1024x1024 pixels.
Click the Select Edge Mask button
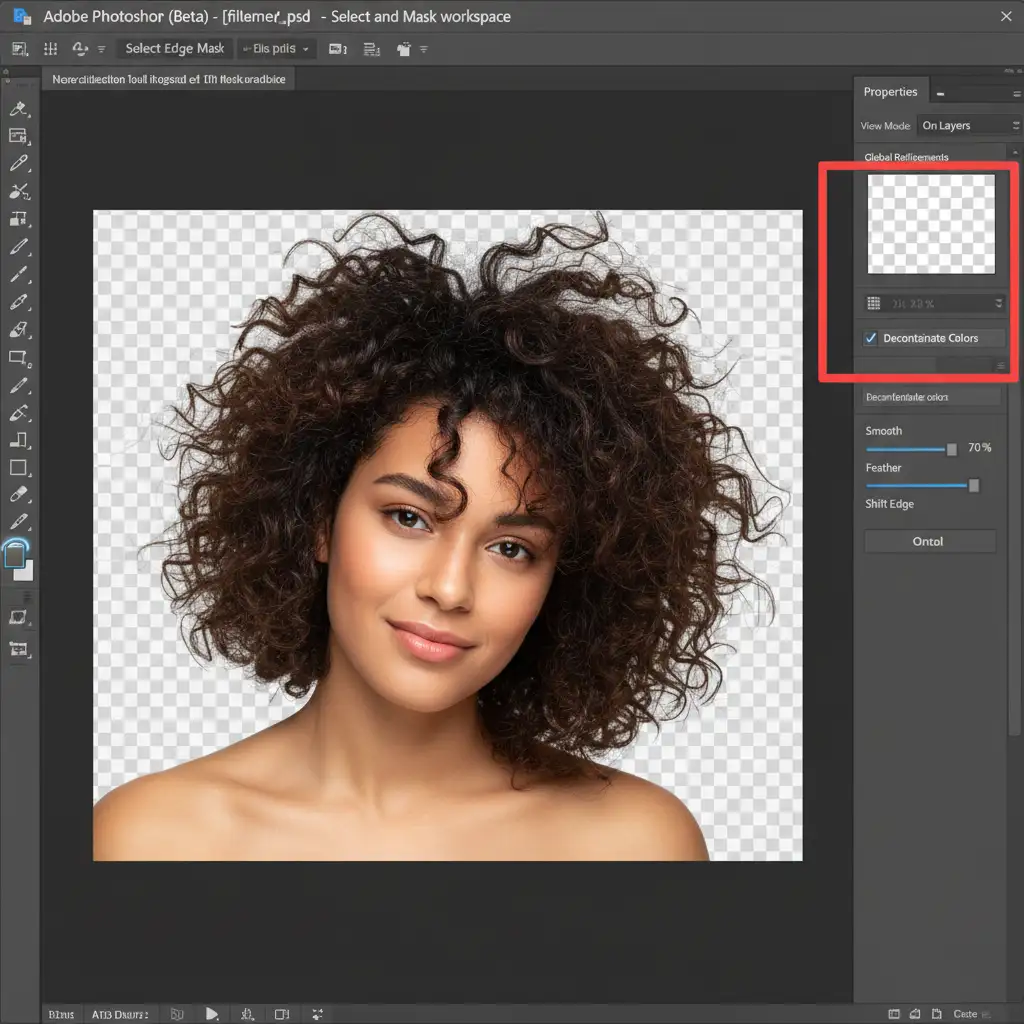click(x=175, y=48)
